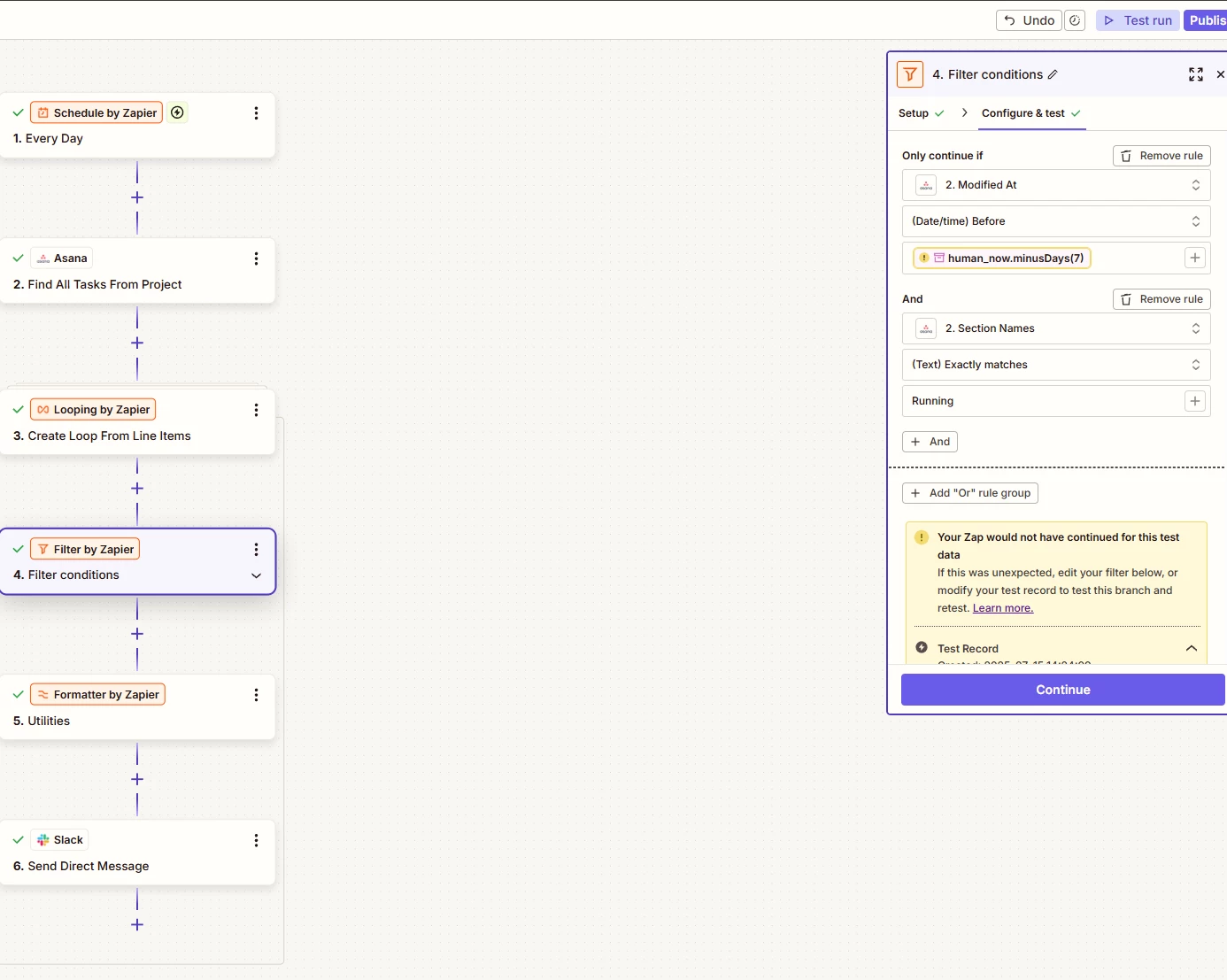Image resolution: width=1227 pixels, height=980 pixels.
Task: Select the 1. Every Day step card
Action: click(x=137, y=126)
